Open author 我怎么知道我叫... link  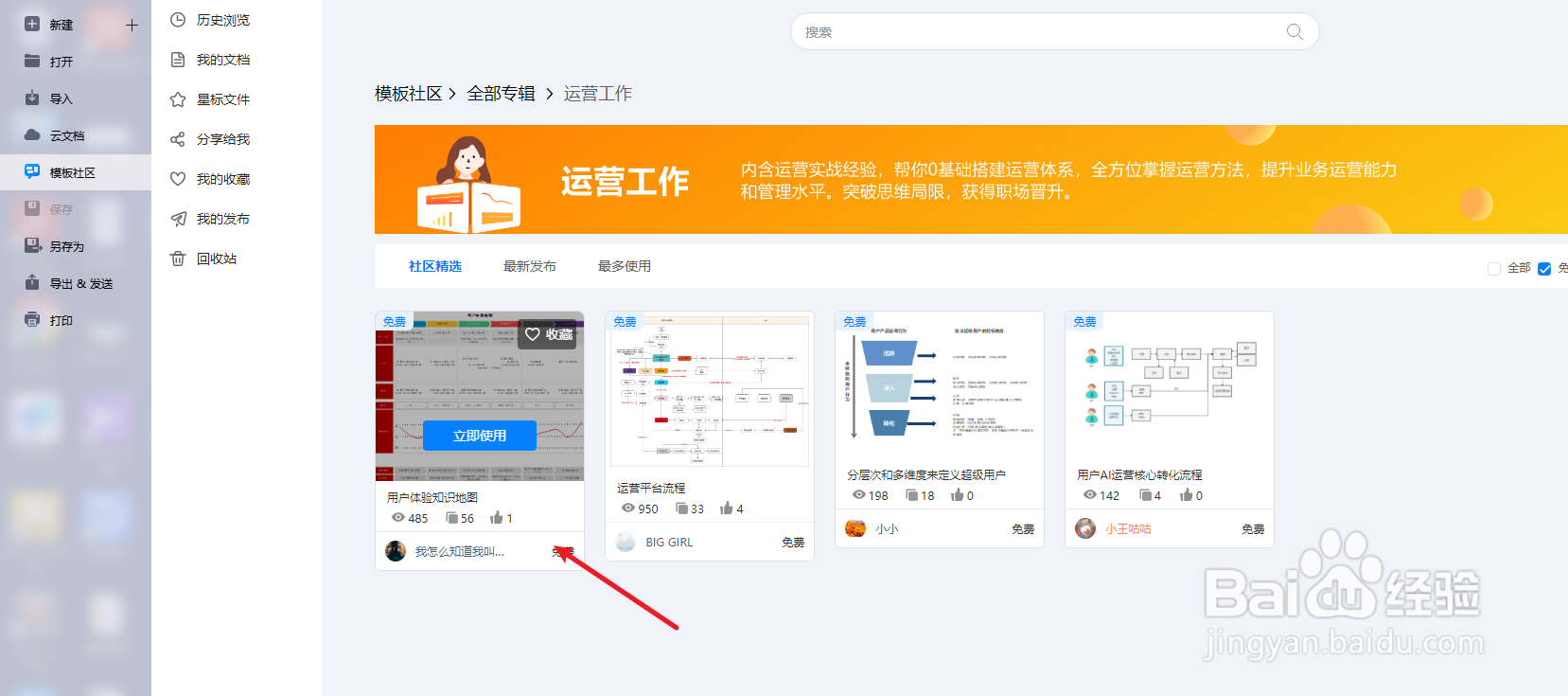point(460,551)
